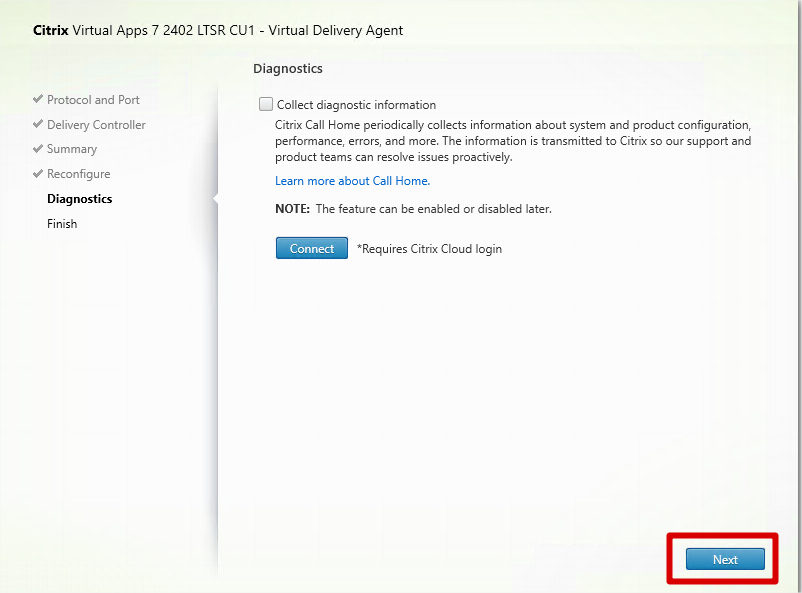The height and width of the screenshot is (593, 802).
Task: Click Next to continue the wizard
Action: 725,559
